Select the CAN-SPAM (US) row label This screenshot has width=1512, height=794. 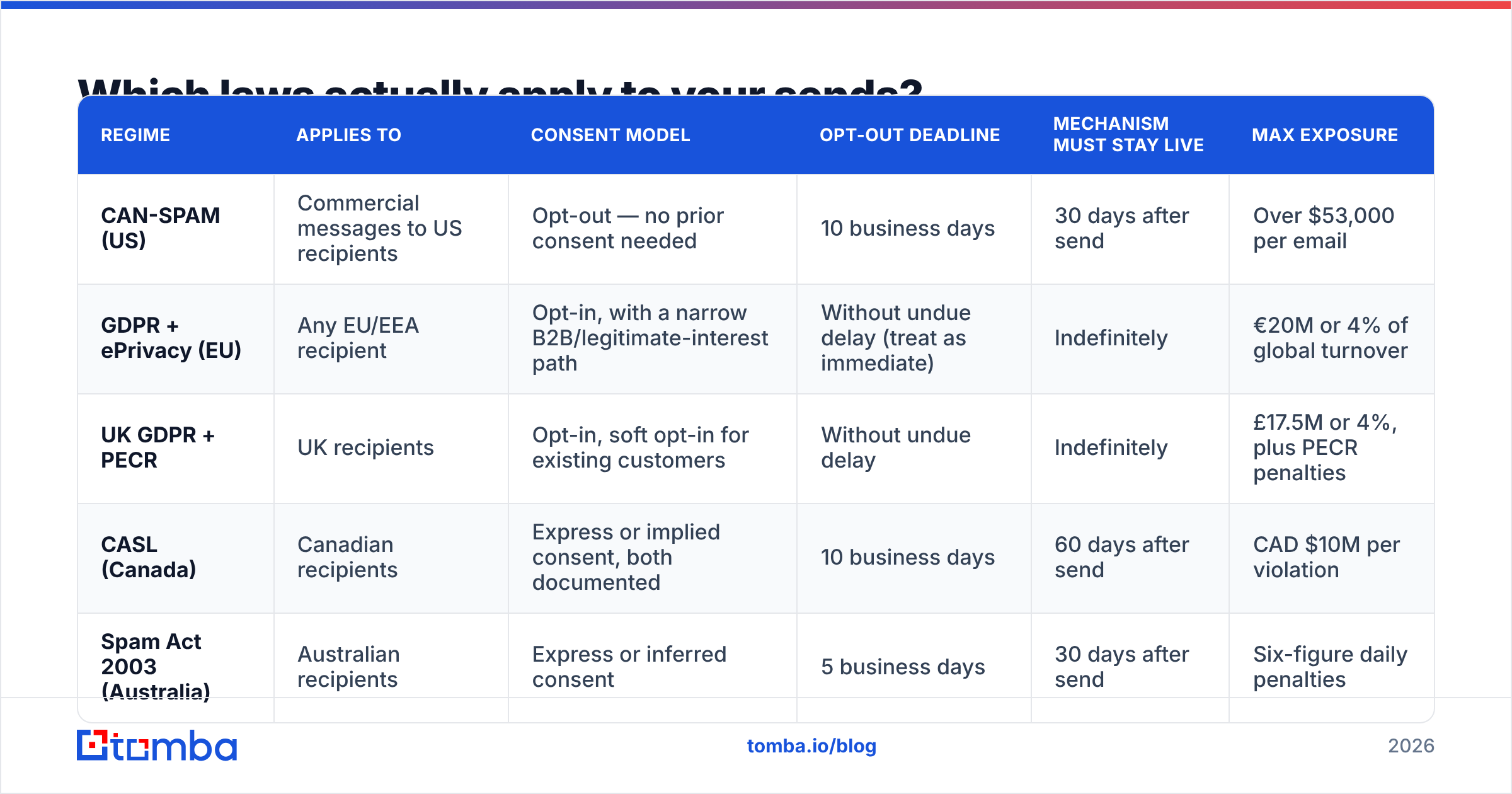click(161, 228)
